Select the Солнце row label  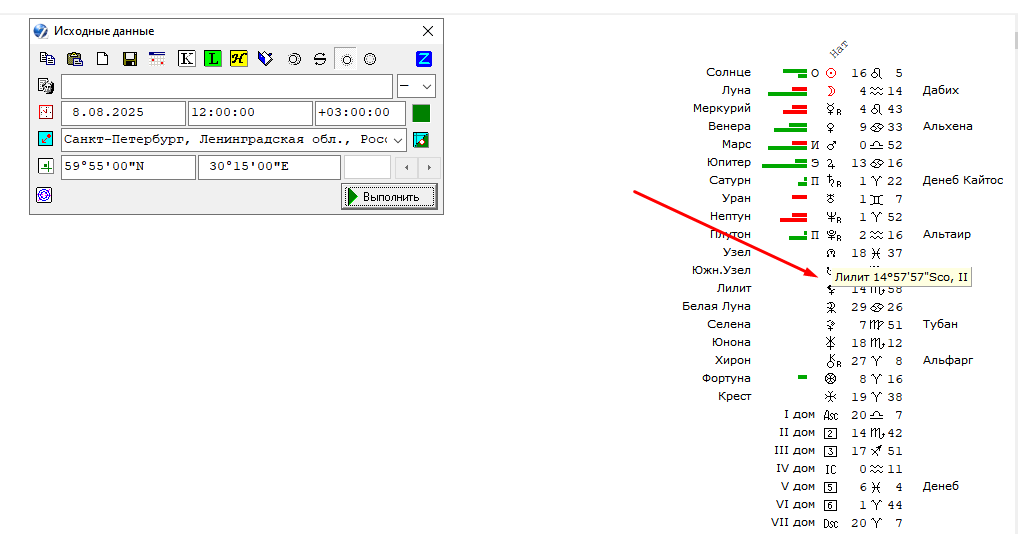(728, 72)
